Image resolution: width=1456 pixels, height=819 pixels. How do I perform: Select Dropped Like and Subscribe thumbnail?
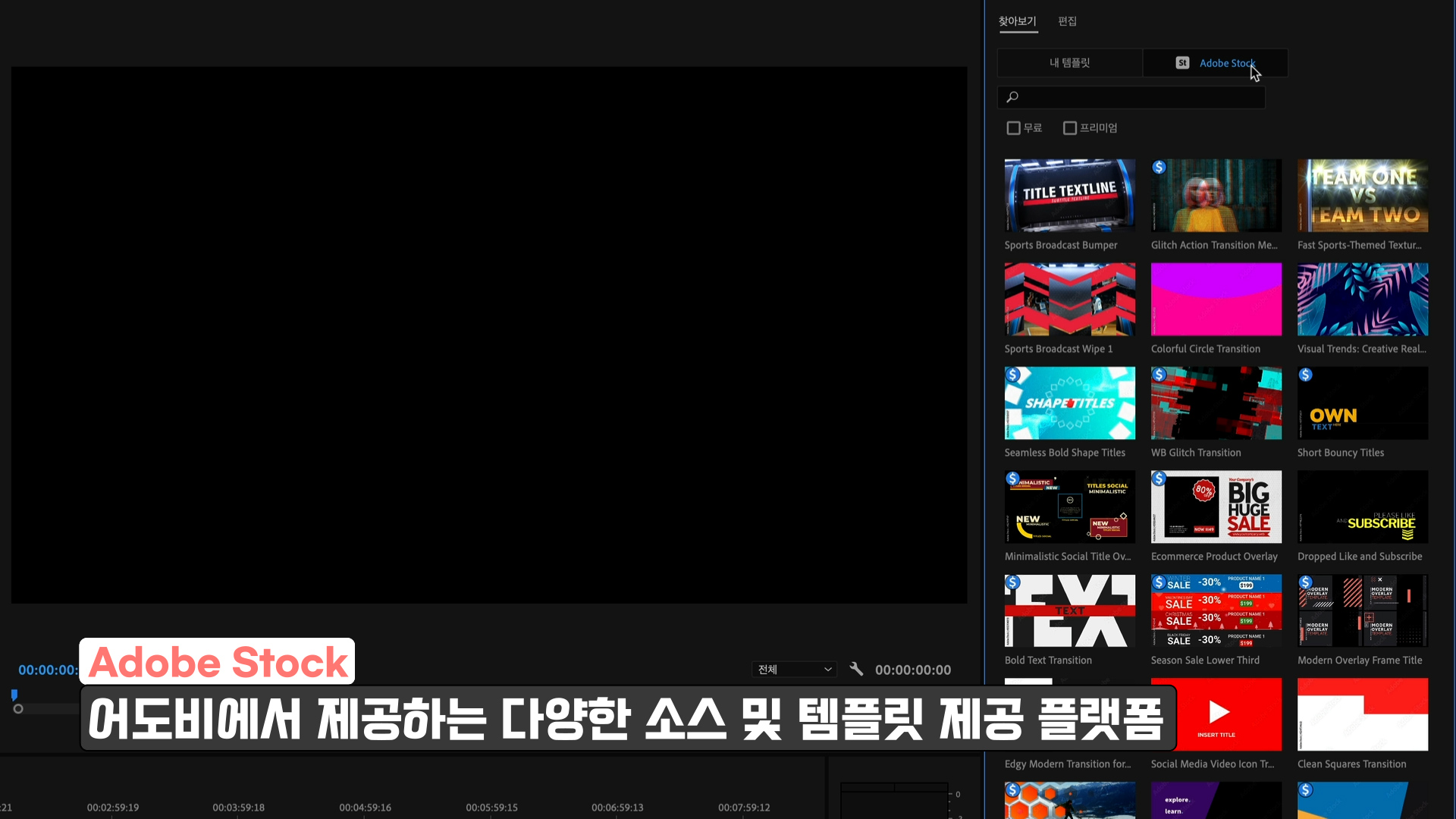[x=1362, y=507]
